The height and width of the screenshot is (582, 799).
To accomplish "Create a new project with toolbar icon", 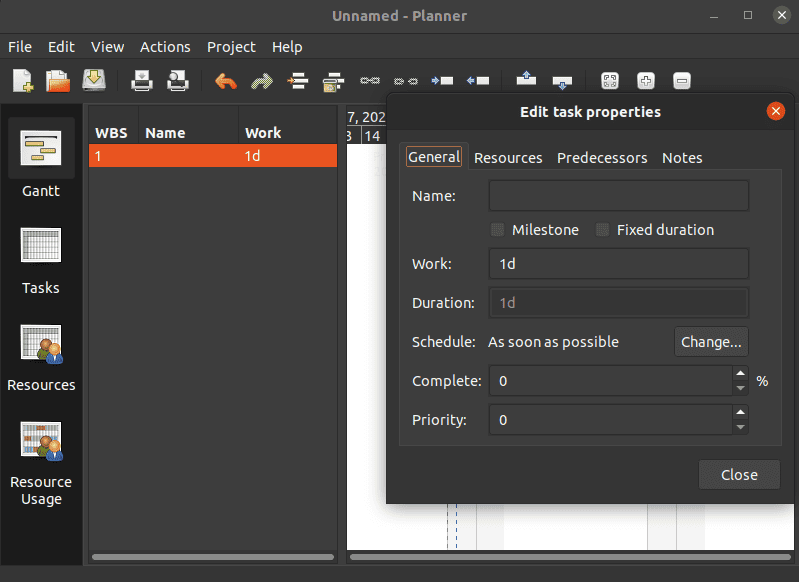I will [x=23, y=81].
